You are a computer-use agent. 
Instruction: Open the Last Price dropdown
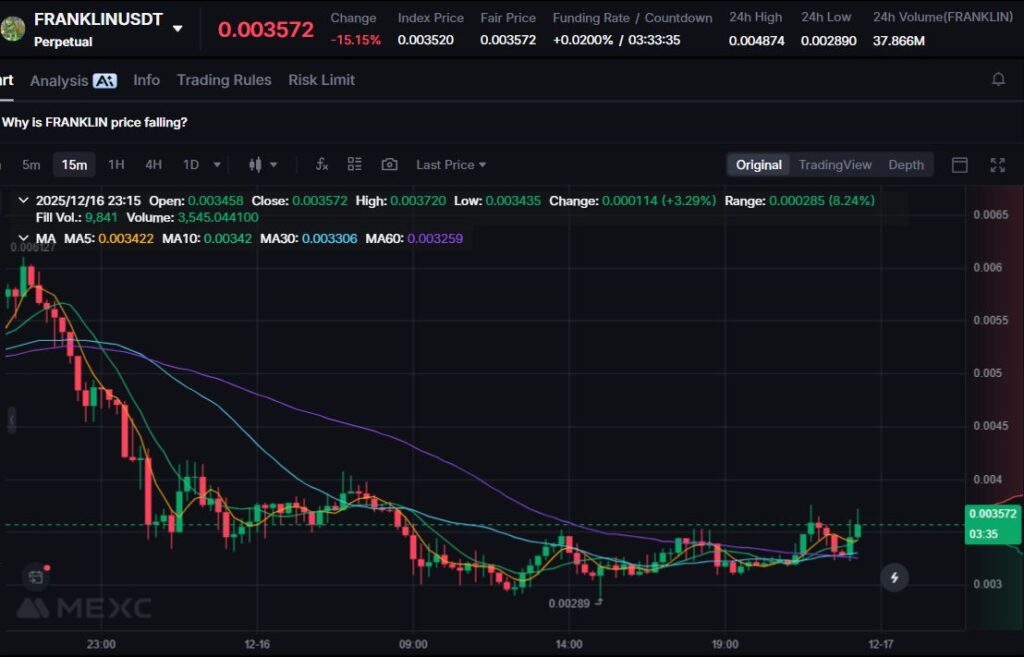(x=451, y=165)
